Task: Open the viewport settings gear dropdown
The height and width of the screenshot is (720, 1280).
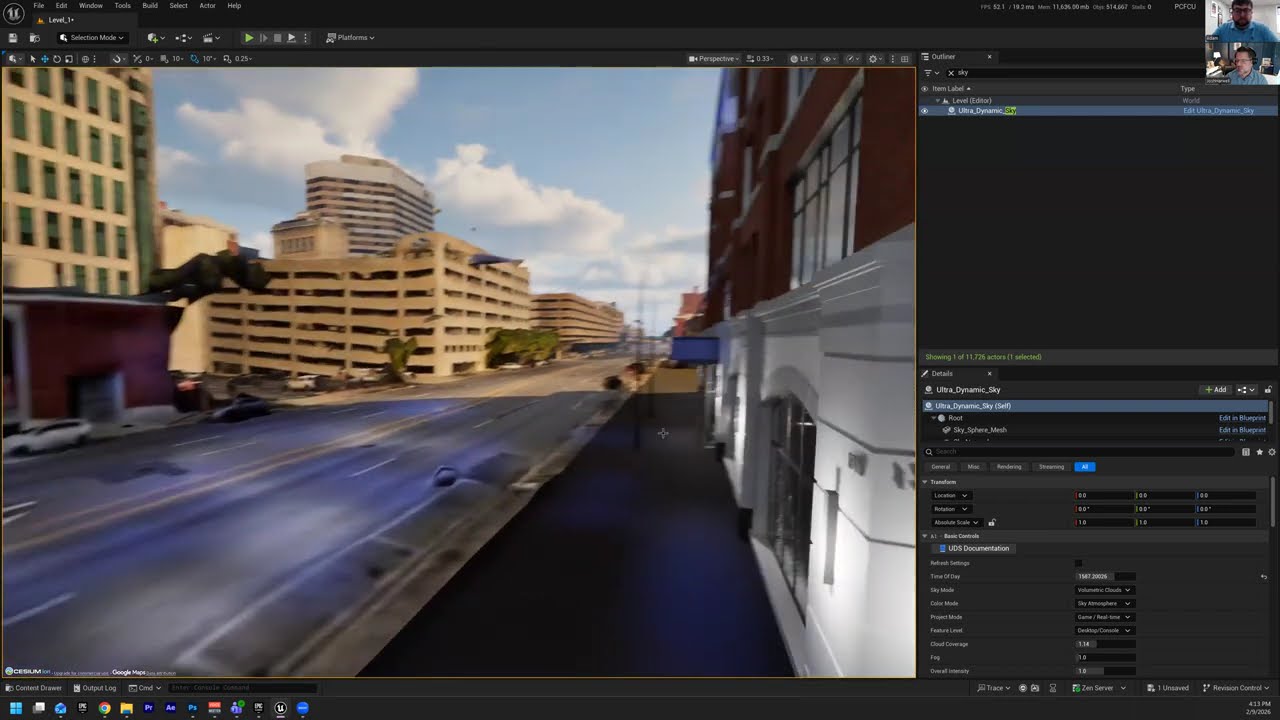Action: coord(875,59)
